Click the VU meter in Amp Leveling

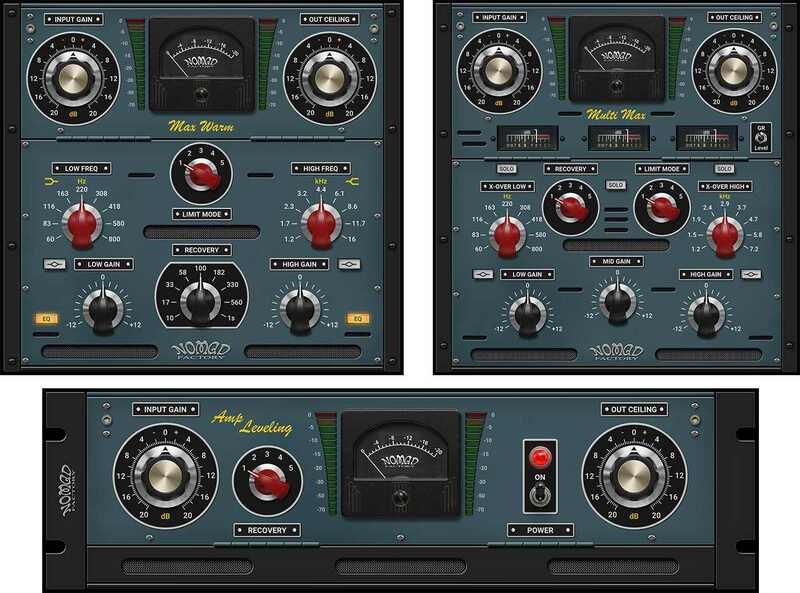point(401,463)
